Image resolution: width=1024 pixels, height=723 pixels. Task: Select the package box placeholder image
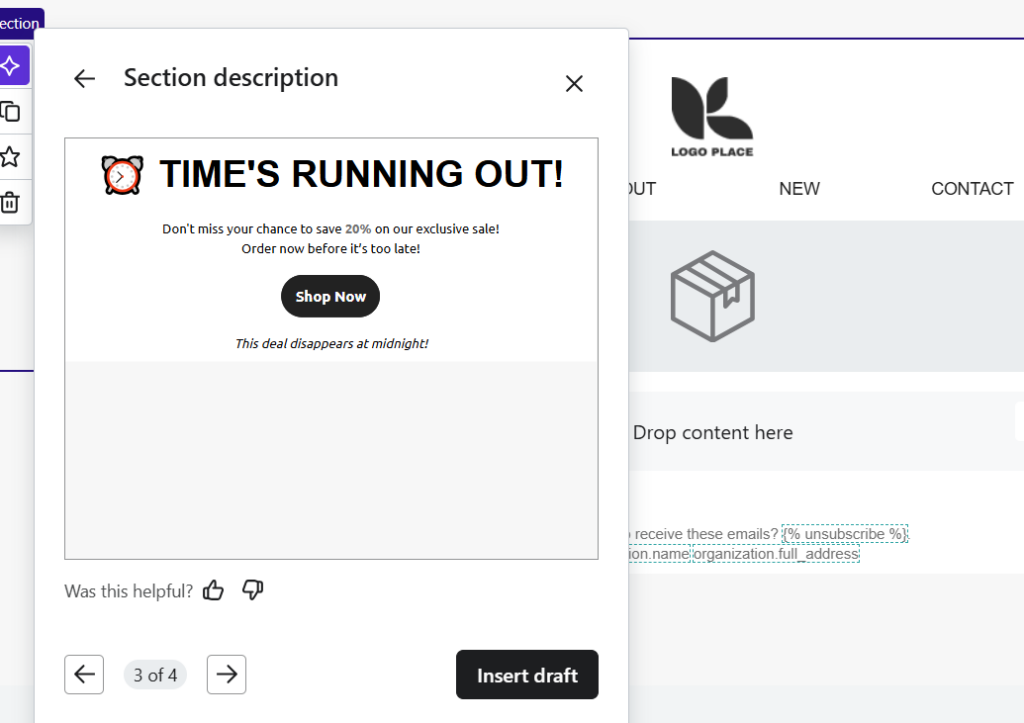[712, 296]
